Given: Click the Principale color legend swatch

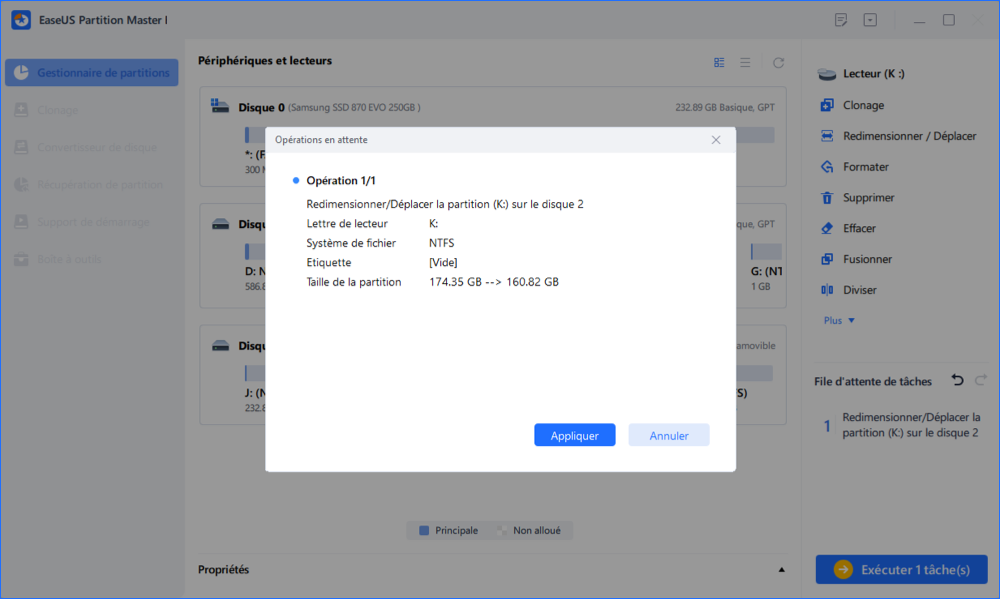Looking at the screenshot, I should tap(424, 530).
